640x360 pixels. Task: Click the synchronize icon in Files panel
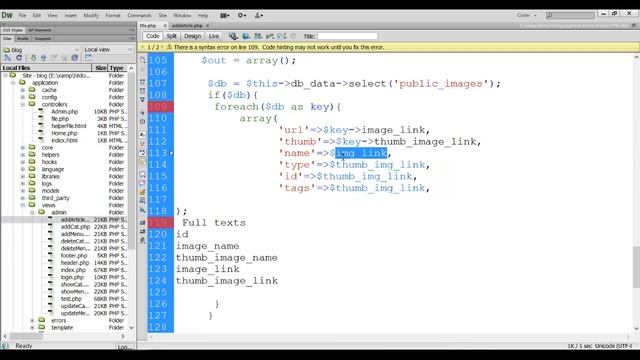pyautogui.click(x=75, y=58)
